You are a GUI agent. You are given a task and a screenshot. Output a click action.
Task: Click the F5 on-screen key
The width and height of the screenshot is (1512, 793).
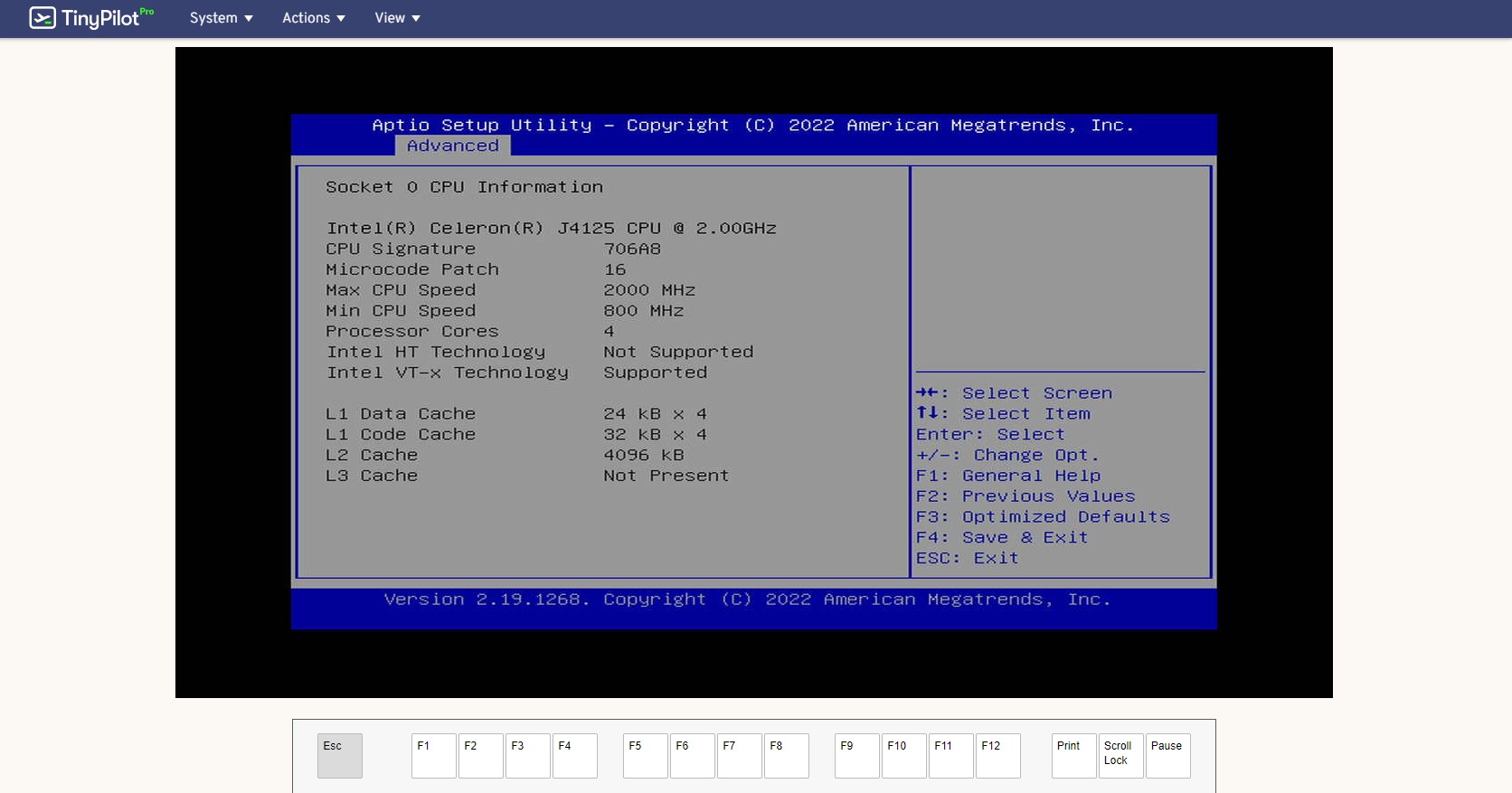point(645,755)
